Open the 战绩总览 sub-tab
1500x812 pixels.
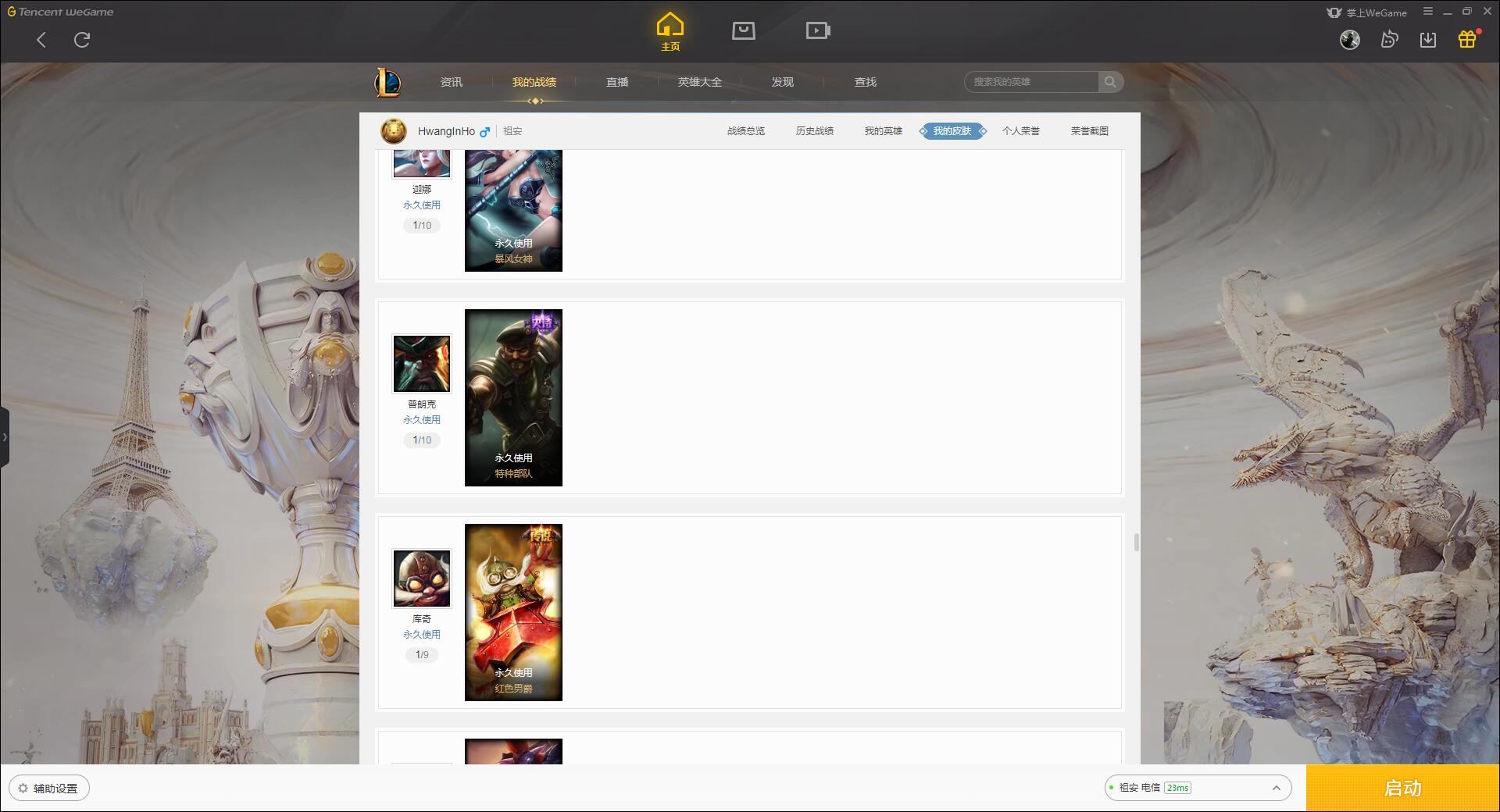coord(746,131)
